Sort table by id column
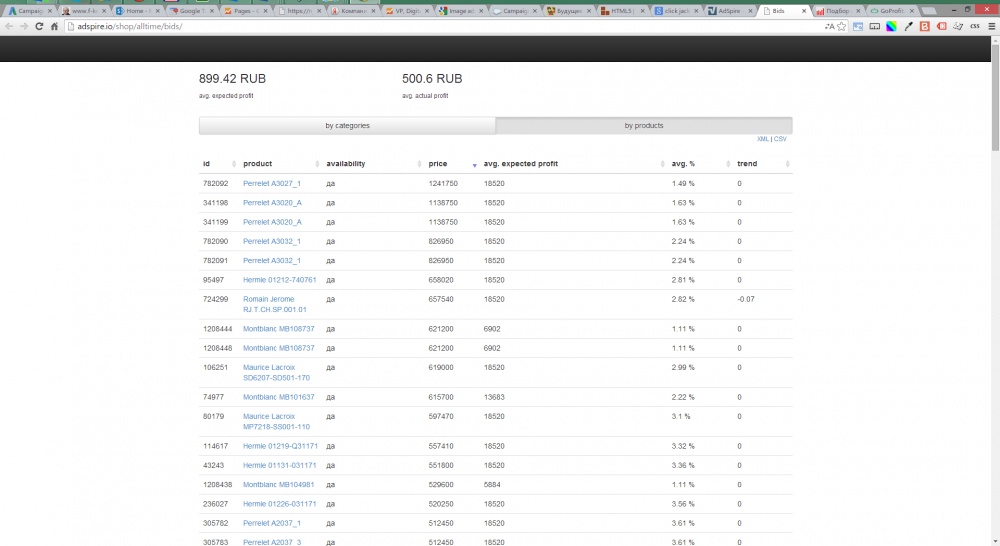 point(217,164)
